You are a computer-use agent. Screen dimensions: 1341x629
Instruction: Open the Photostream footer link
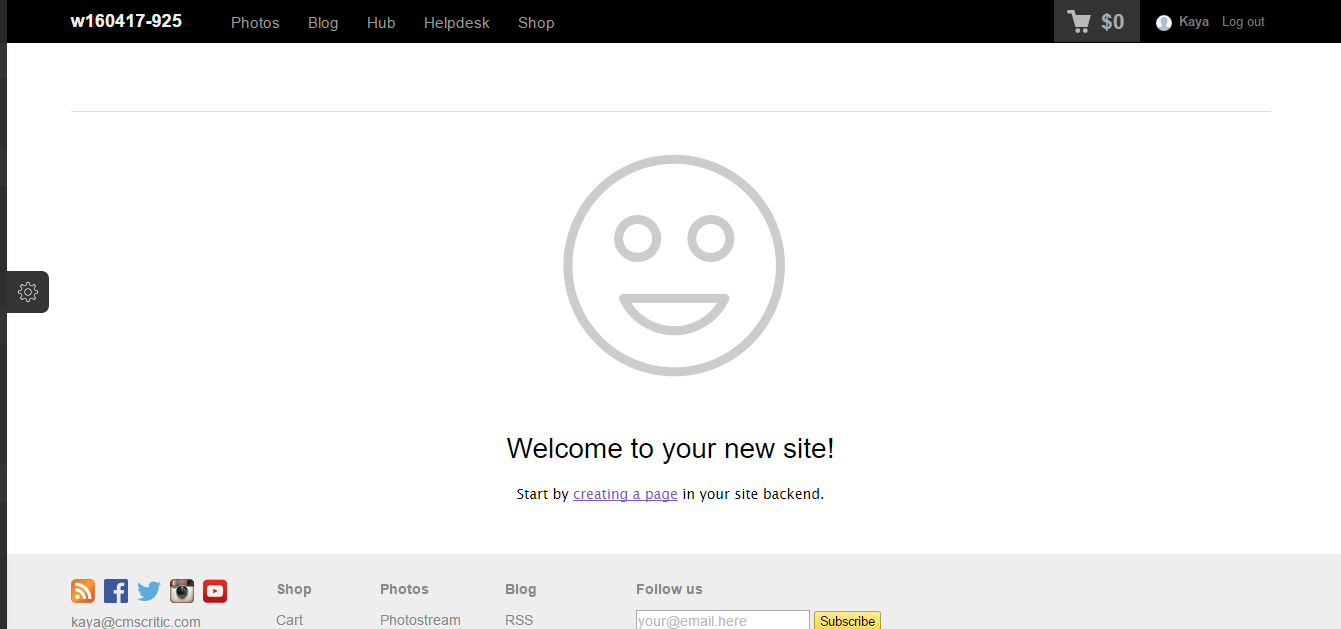pyautogui.click(x=420, y=620)
